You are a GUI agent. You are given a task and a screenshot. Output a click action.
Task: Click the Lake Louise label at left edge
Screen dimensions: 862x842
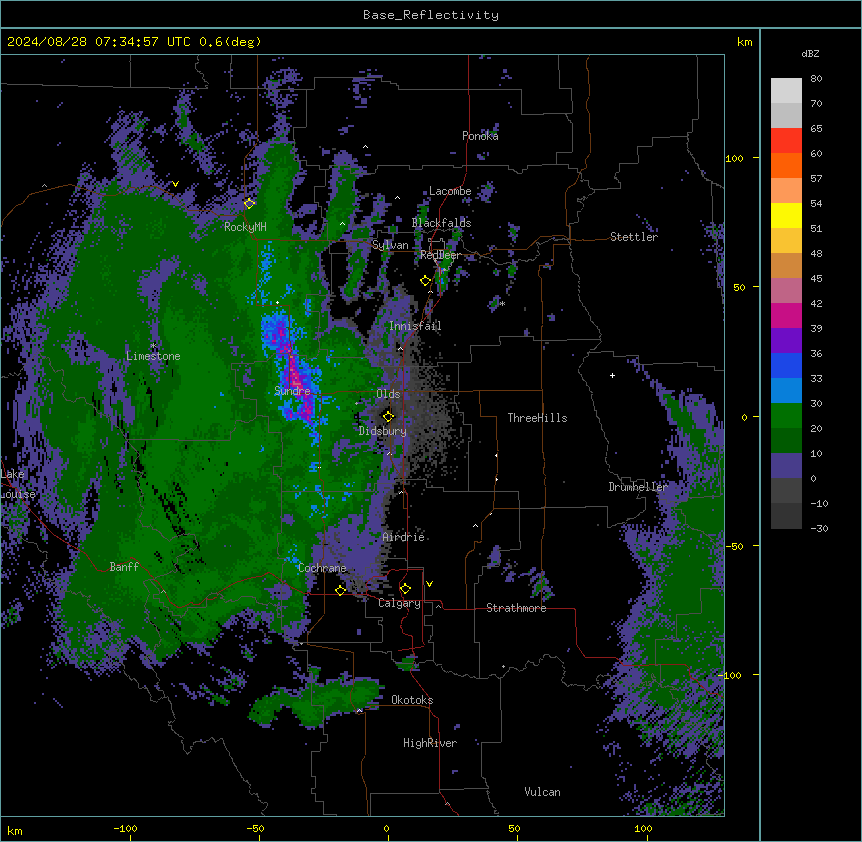pyautogui.click(x=18, y=484)
